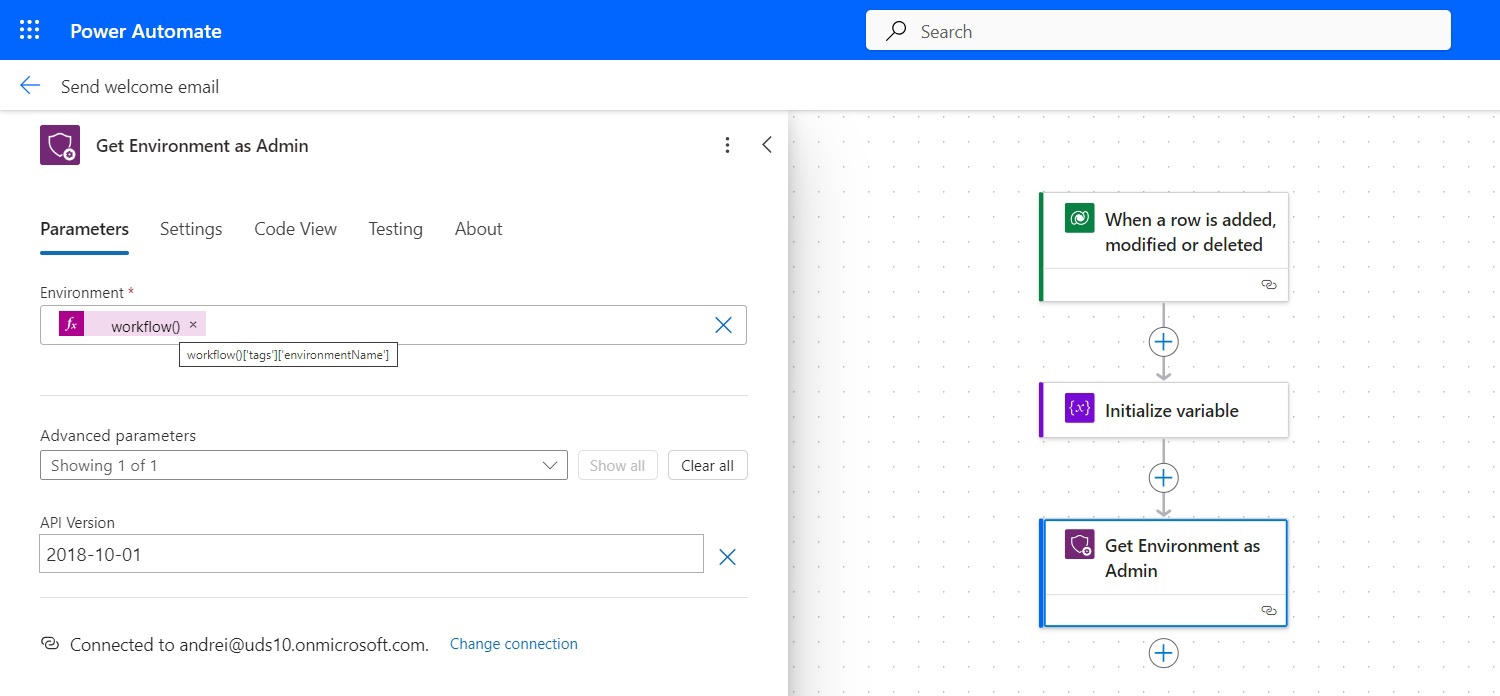This screenshot has width=1500, height=696.
Task: Click the Search box in the header
Action: click(x=1158, y=31)
